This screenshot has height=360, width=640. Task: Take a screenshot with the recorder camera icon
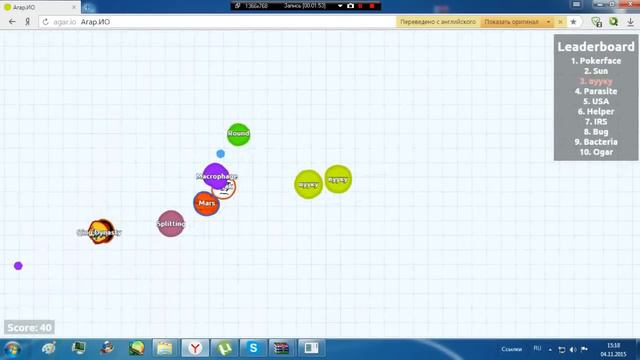[x=350, y=6]
